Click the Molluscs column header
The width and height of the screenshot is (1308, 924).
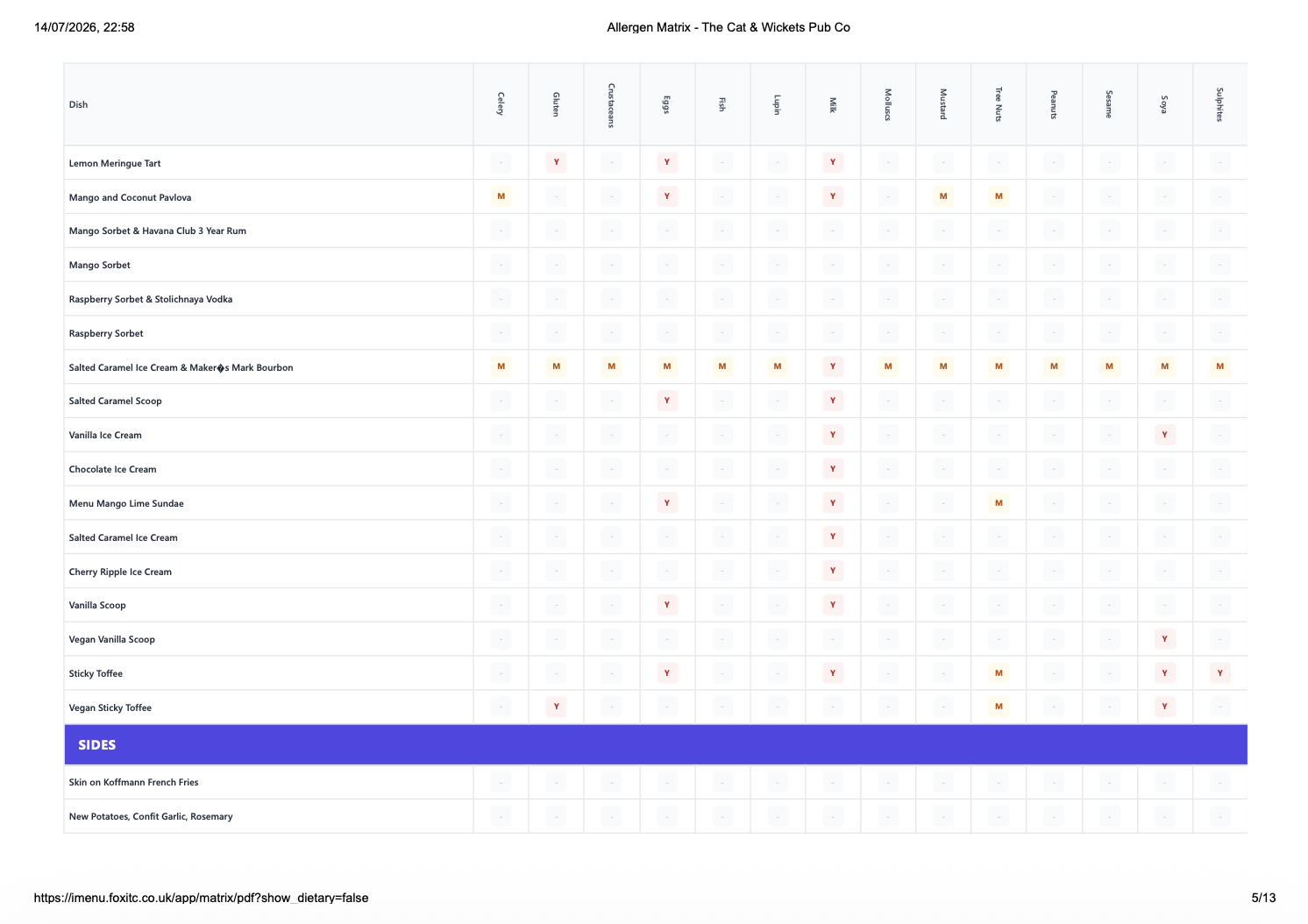tap(888, 104)
